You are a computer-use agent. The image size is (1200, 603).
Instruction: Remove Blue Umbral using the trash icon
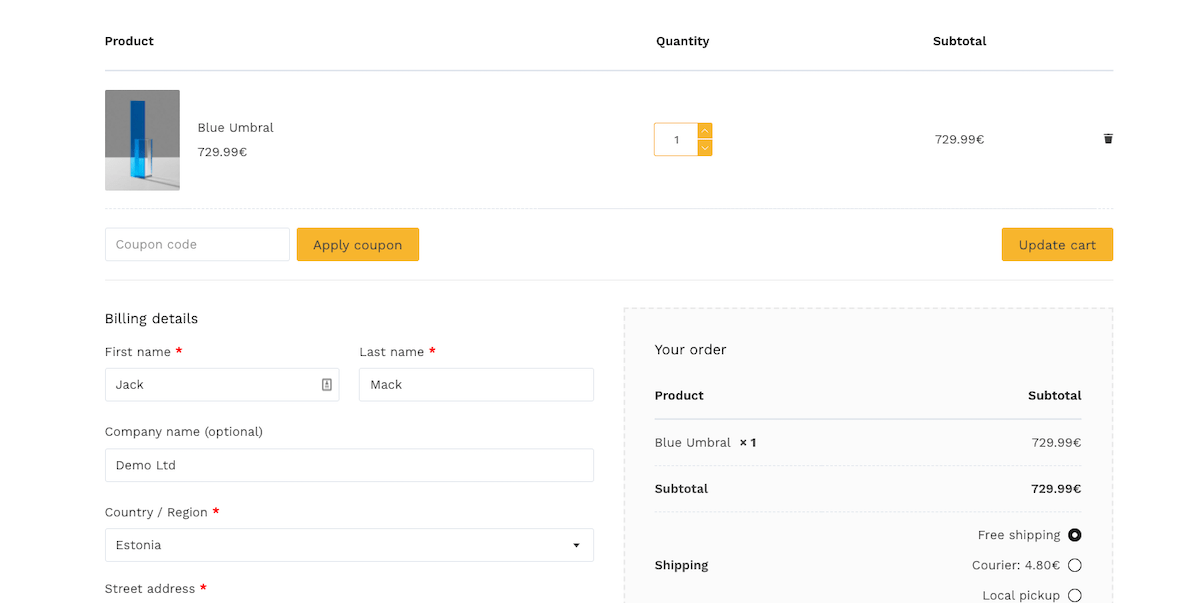1108,139
